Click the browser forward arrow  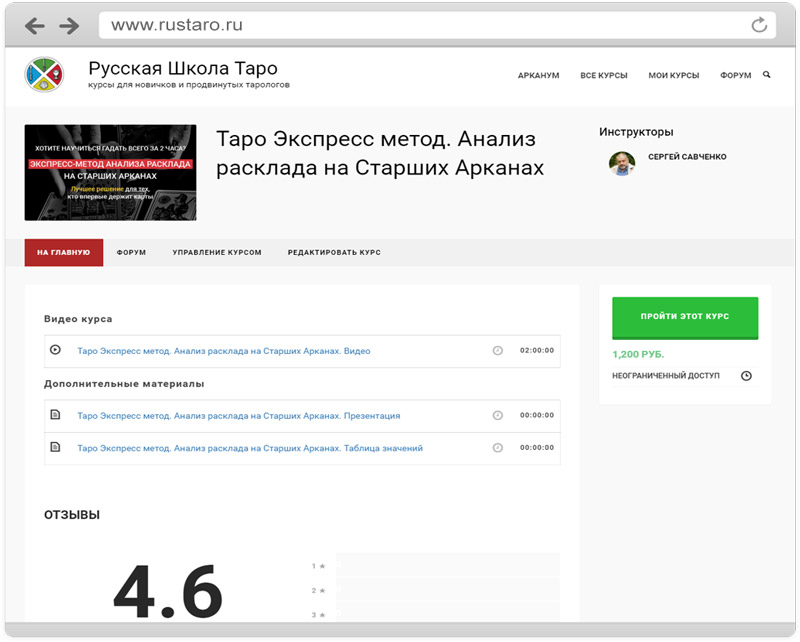[68, 25]
